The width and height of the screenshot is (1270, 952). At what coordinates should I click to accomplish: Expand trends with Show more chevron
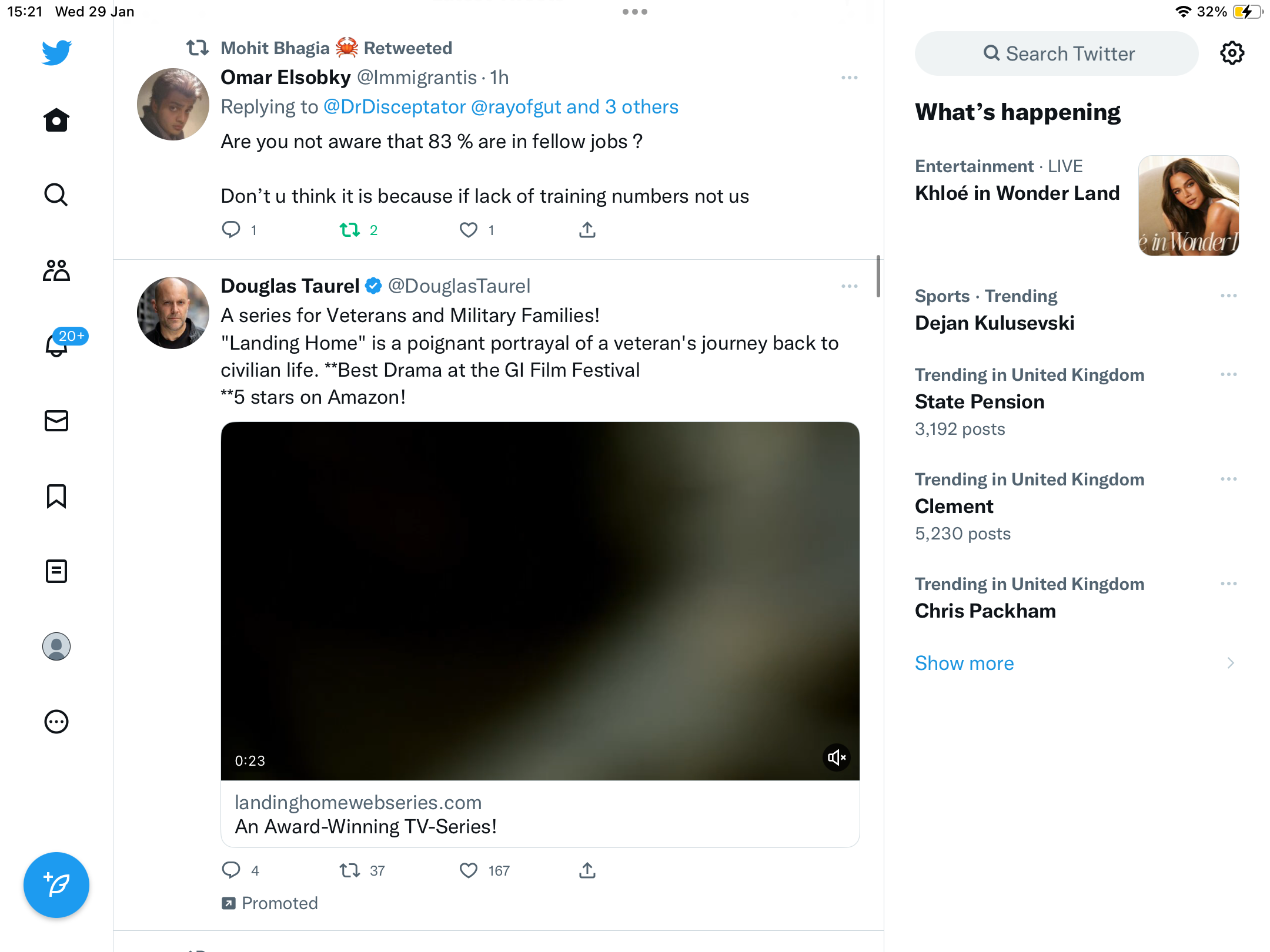pyautogui.click(x=1231, y=663)
